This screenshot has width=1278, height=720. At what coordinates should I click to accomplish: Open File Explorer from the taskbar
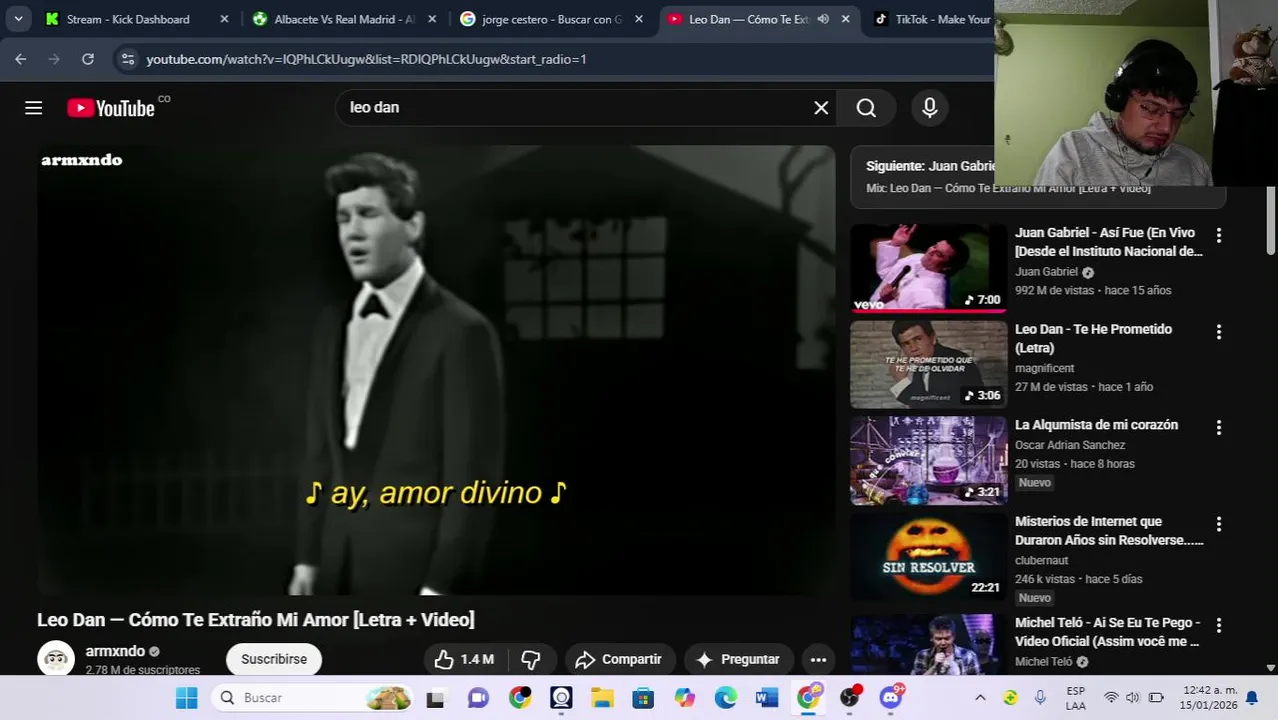click(602, 698)
